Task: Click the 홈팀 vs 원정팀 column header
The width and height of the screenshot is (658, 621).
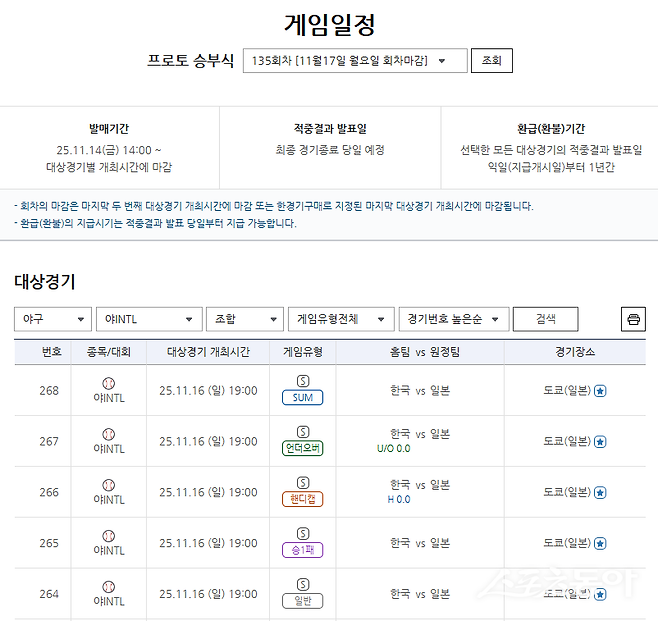Action: (425, 352)
